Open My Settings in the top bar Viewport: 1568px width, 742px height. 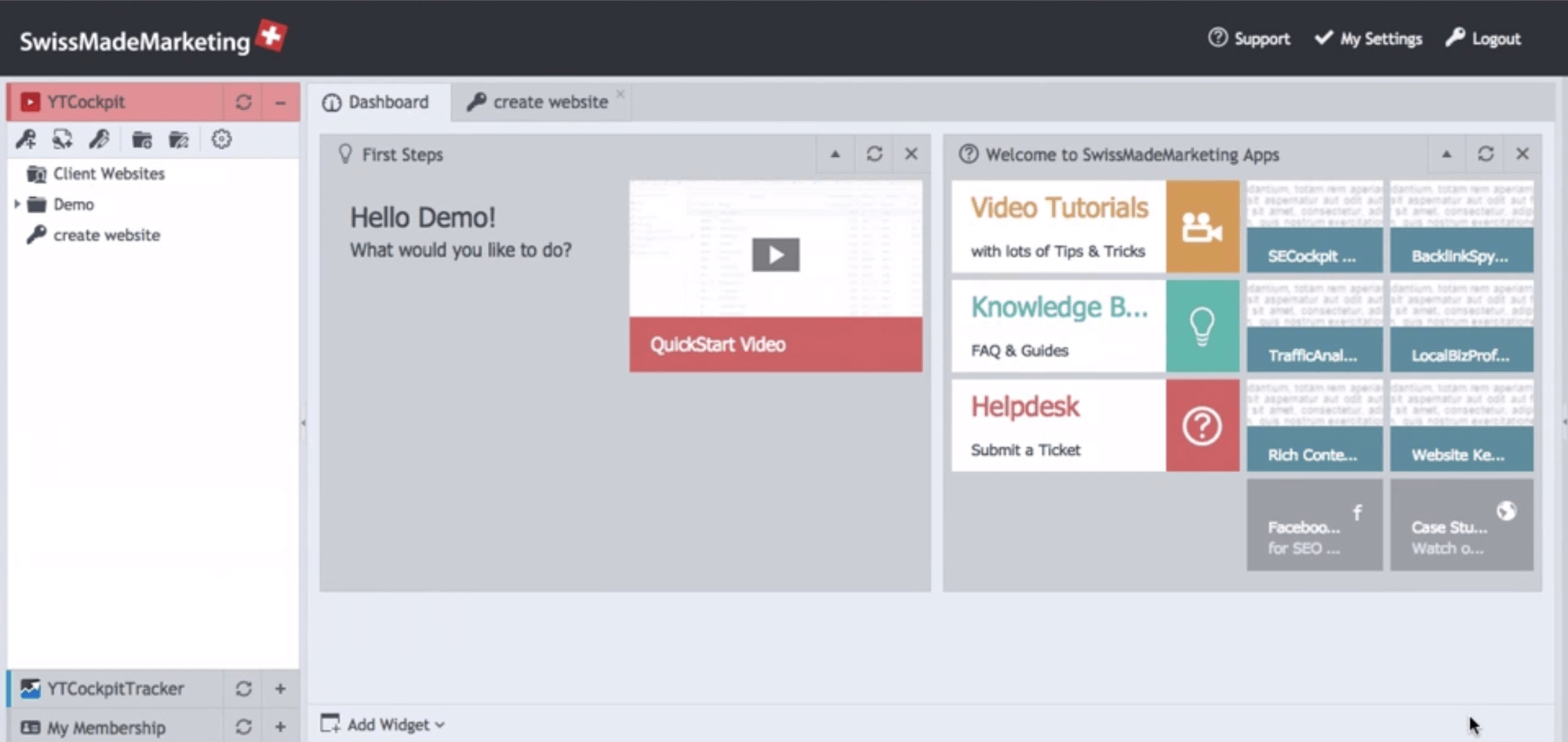(1368, 38)
